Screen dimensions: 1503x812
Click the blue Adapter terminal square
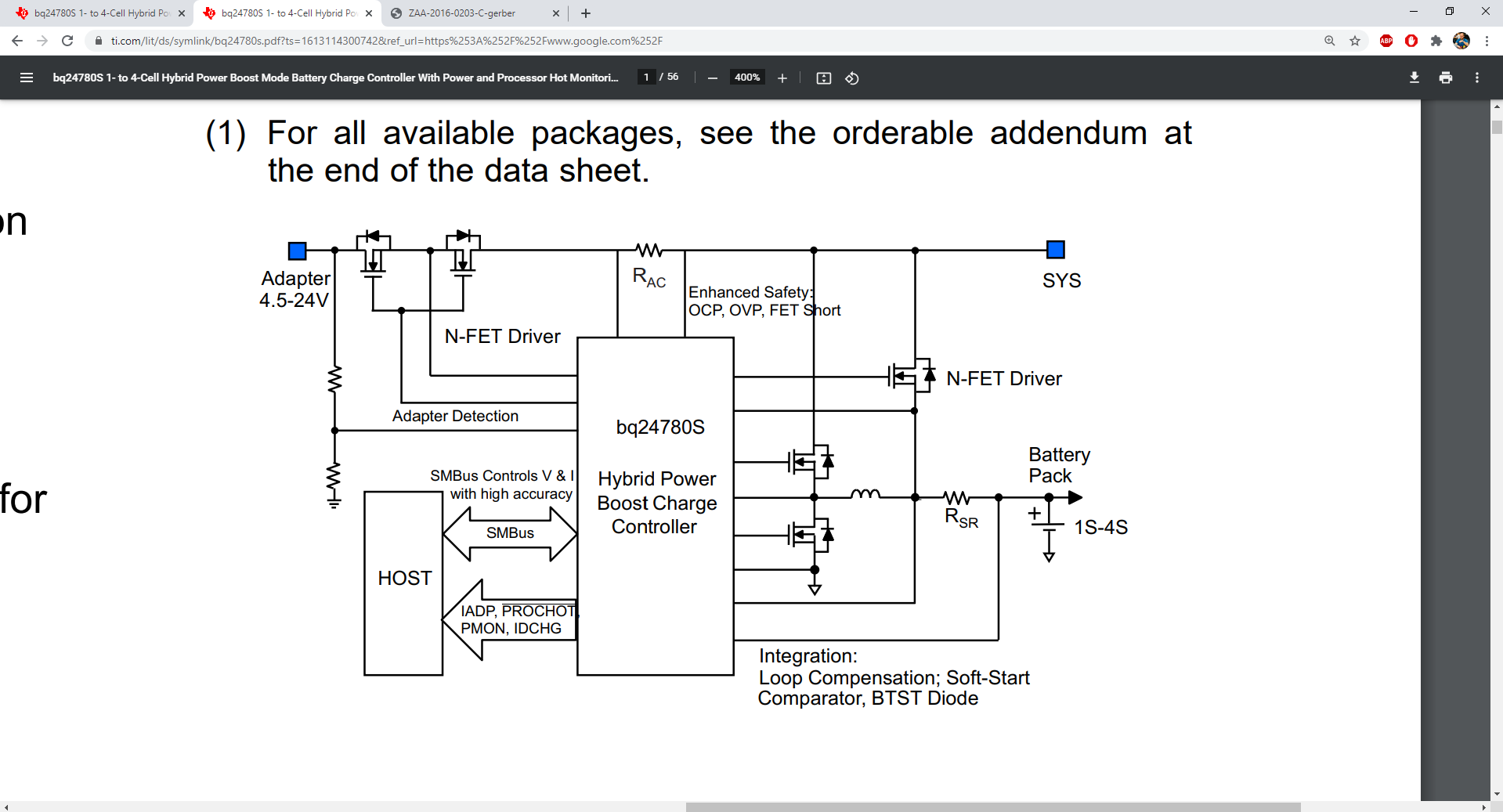(x=298, y=251)
